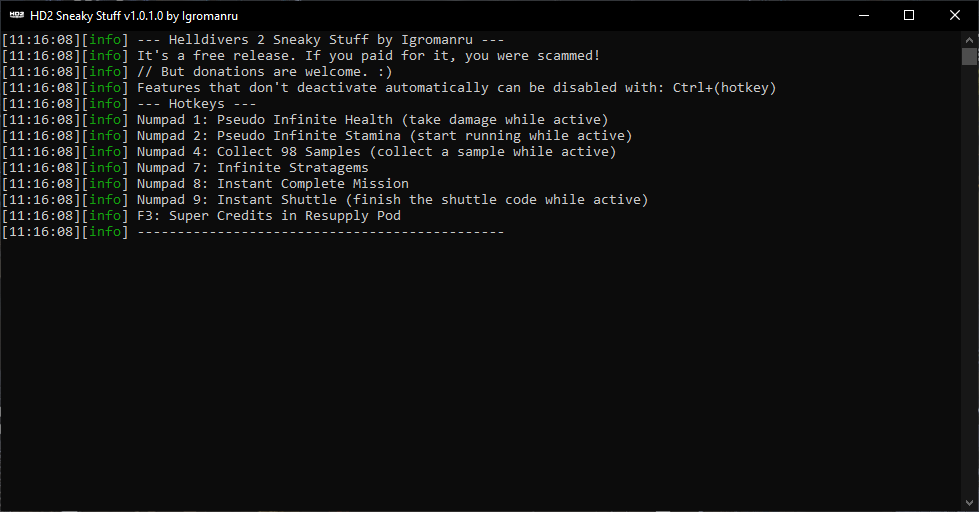
Task: Click the scrollbar down arrow
Action: (969, 503)
